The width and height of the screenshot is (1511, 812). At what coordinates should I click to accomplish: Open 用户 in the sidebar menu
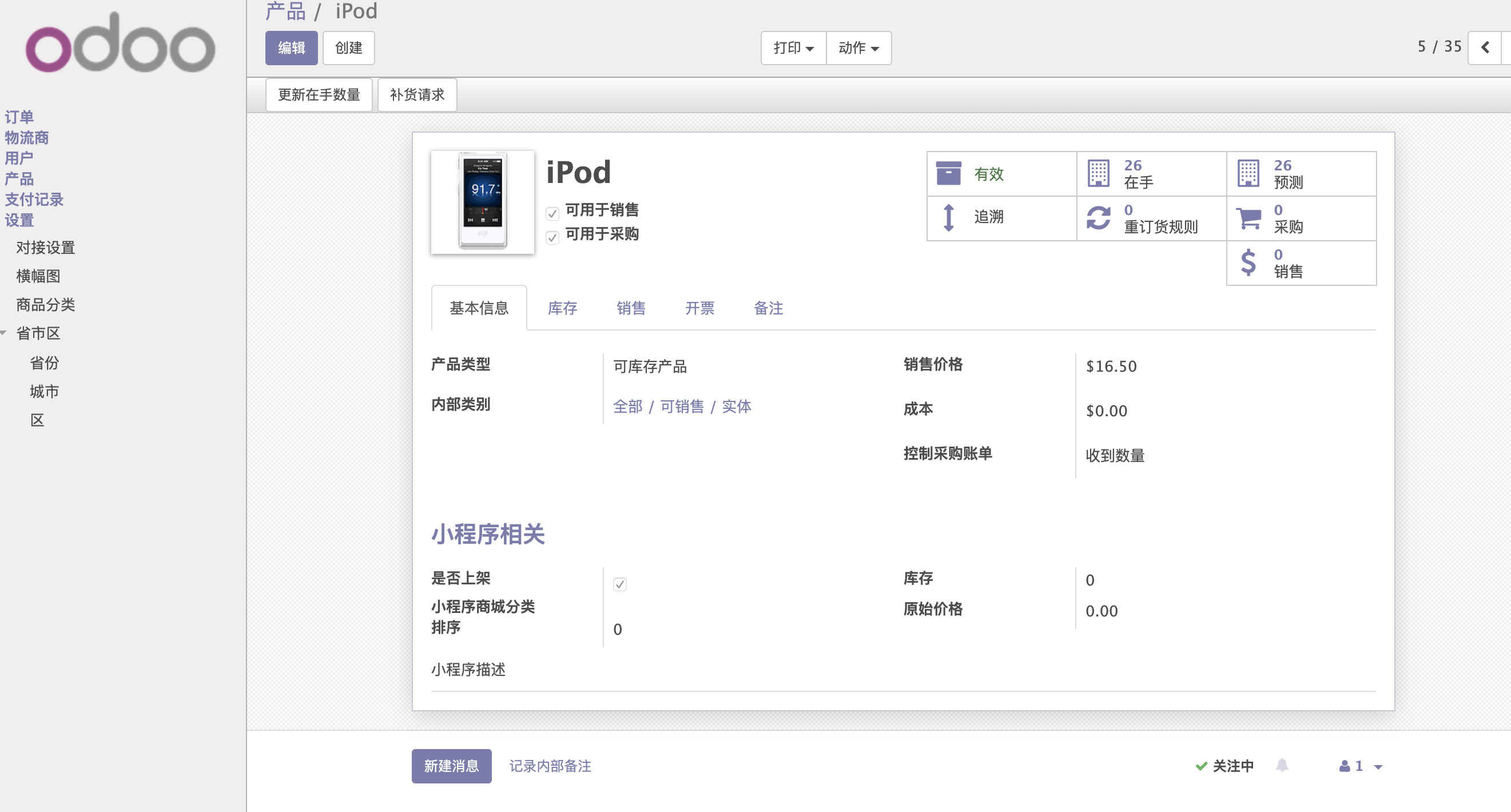[x=19, y=158]
